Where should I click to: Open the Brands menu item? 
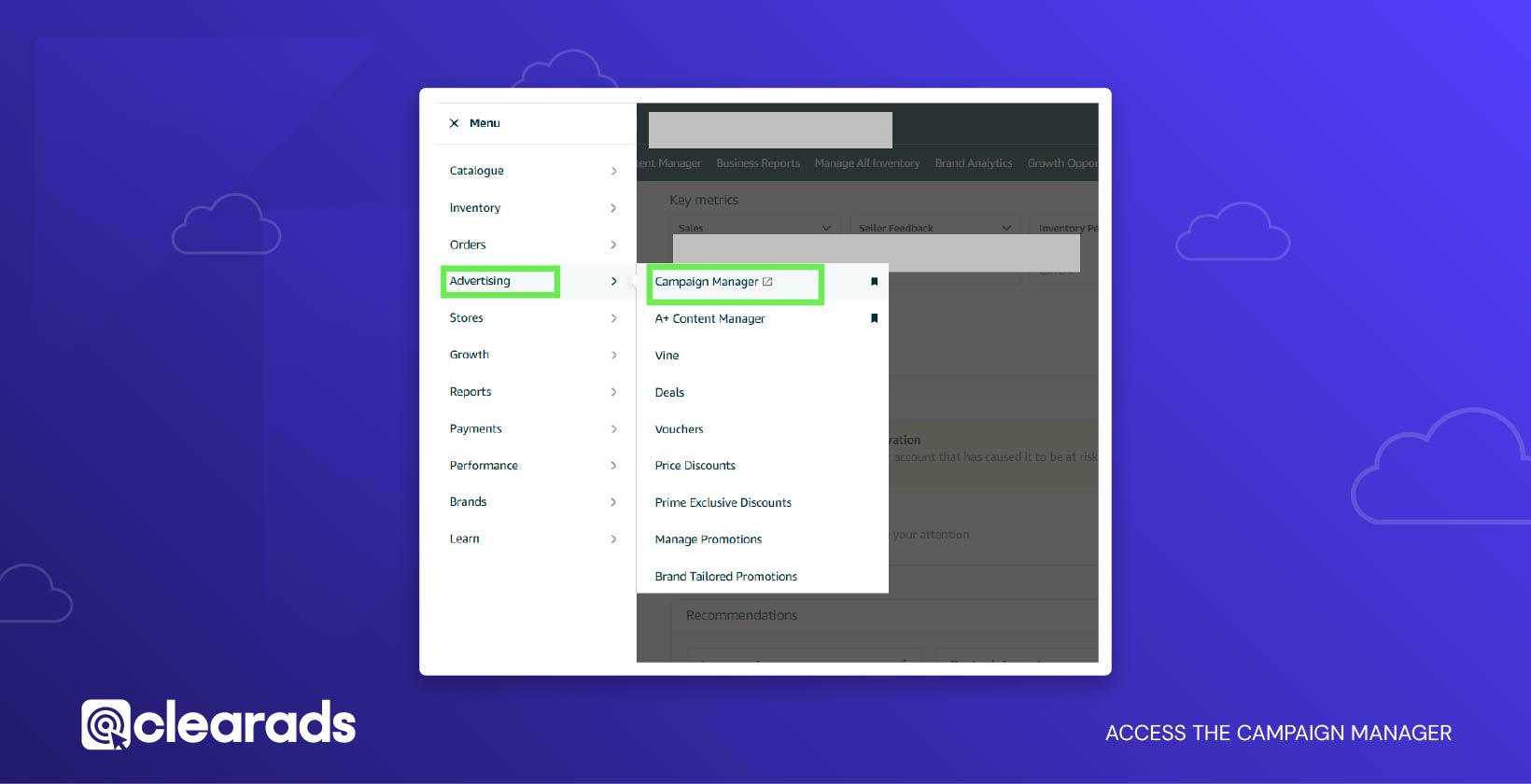(468, 502)
